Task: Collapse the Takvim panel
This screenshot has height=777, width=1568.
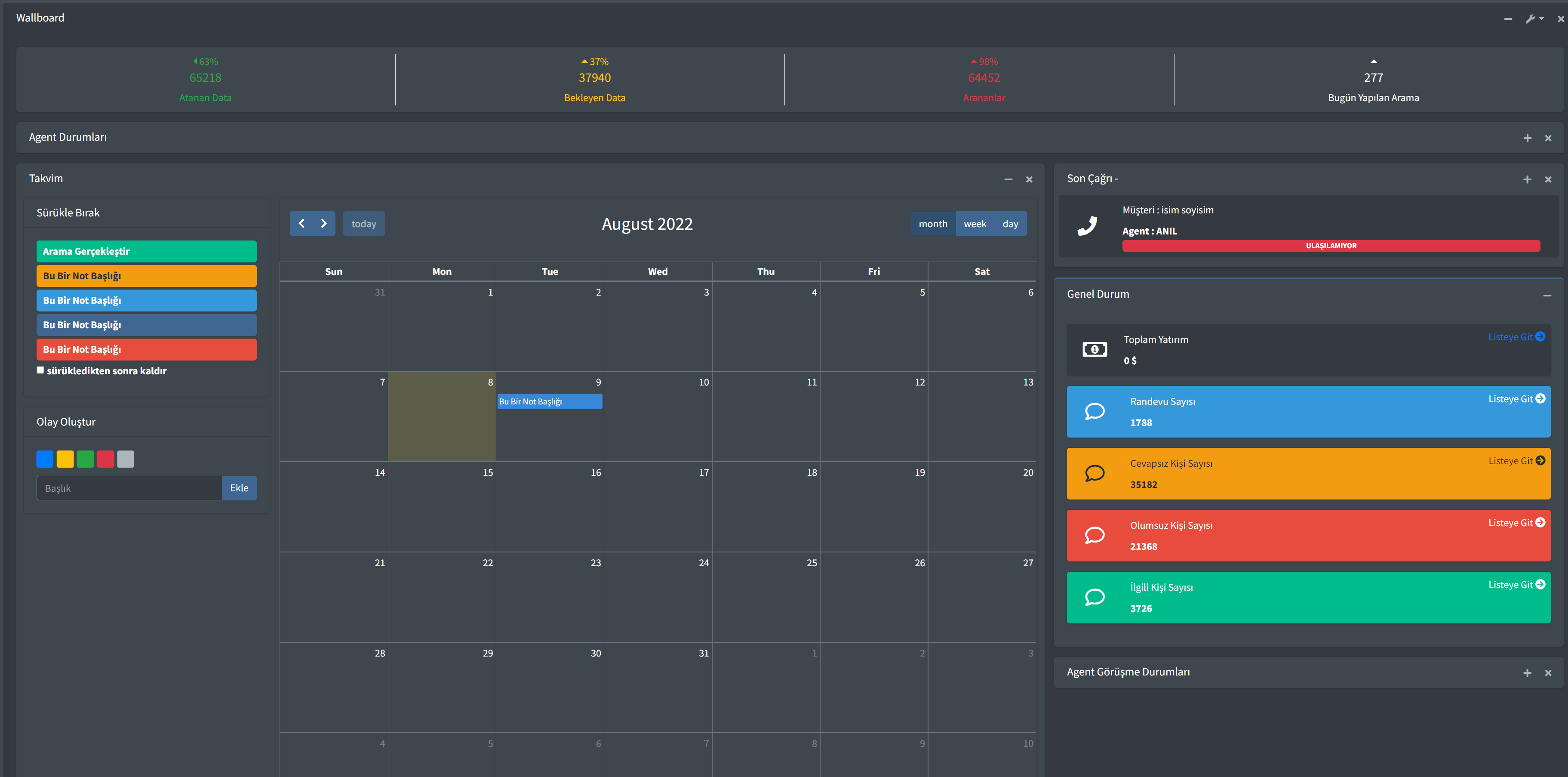Action: point(1008,180)
